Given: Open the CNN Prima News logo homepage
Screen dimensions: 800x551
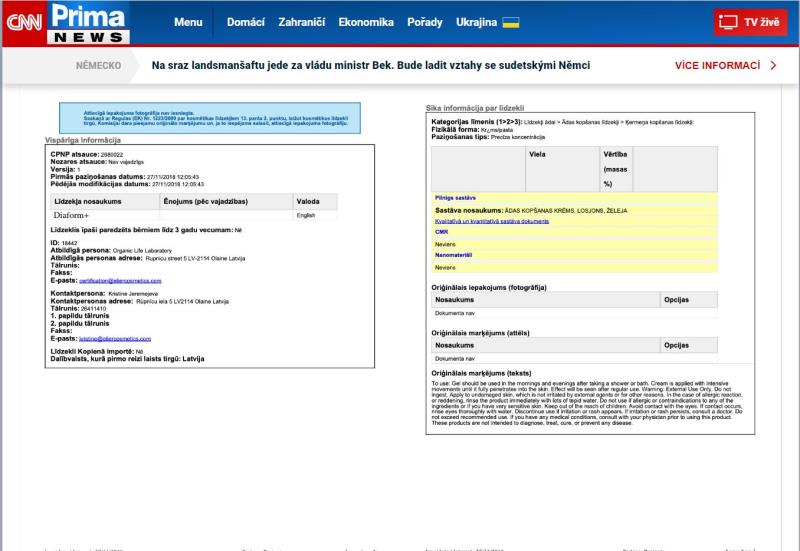Looking at the screenshot, I should pos(66,23).
